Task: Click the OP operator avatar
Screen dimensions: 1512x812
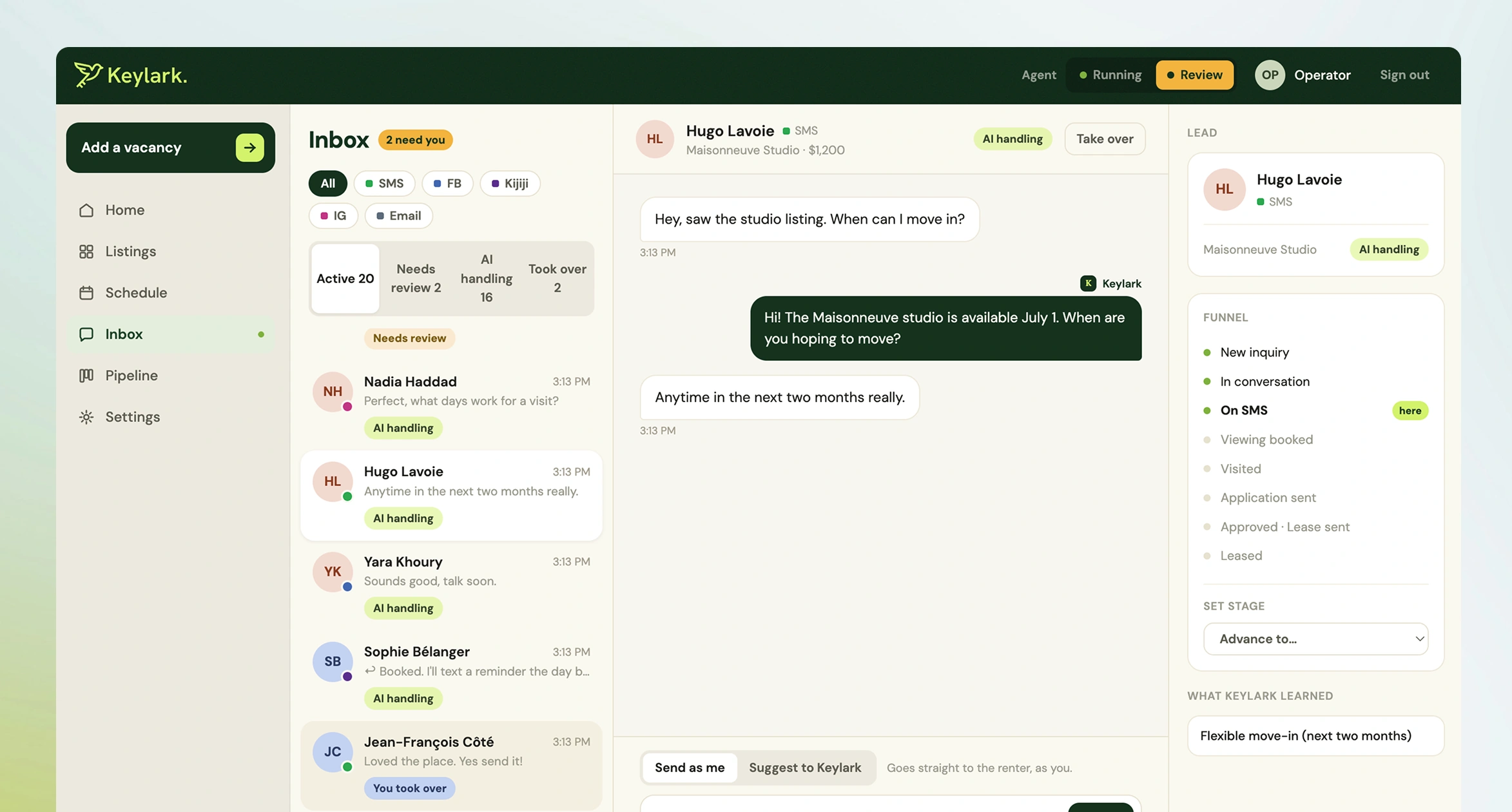Action: click(x=1270, y=75)
